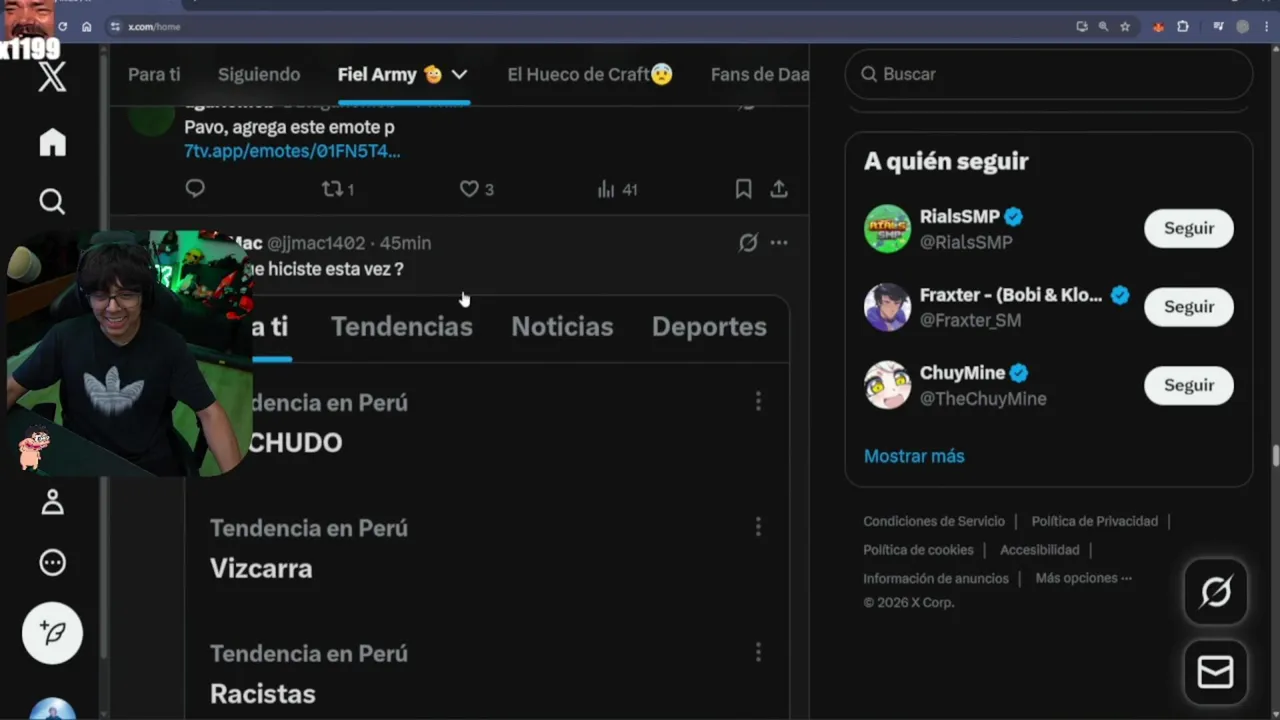This screenshot has height=720, width=1280.
Task: Bookmark the 'Pavo, agrega este emote' post
Action: coord(743,188)
